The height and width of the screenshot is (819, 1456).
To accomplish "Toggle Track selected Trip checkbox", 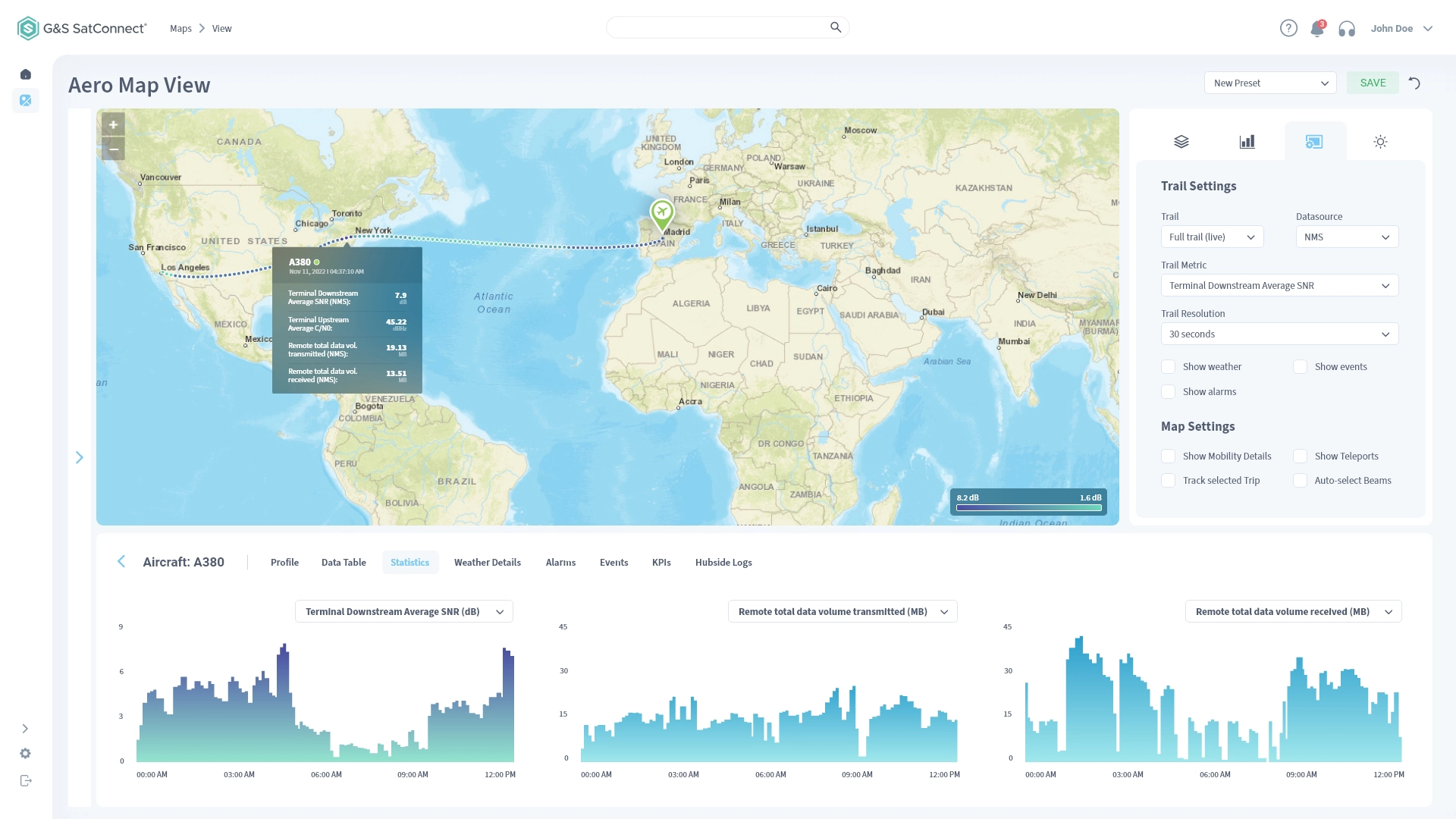I will (x=1169, y=481).
